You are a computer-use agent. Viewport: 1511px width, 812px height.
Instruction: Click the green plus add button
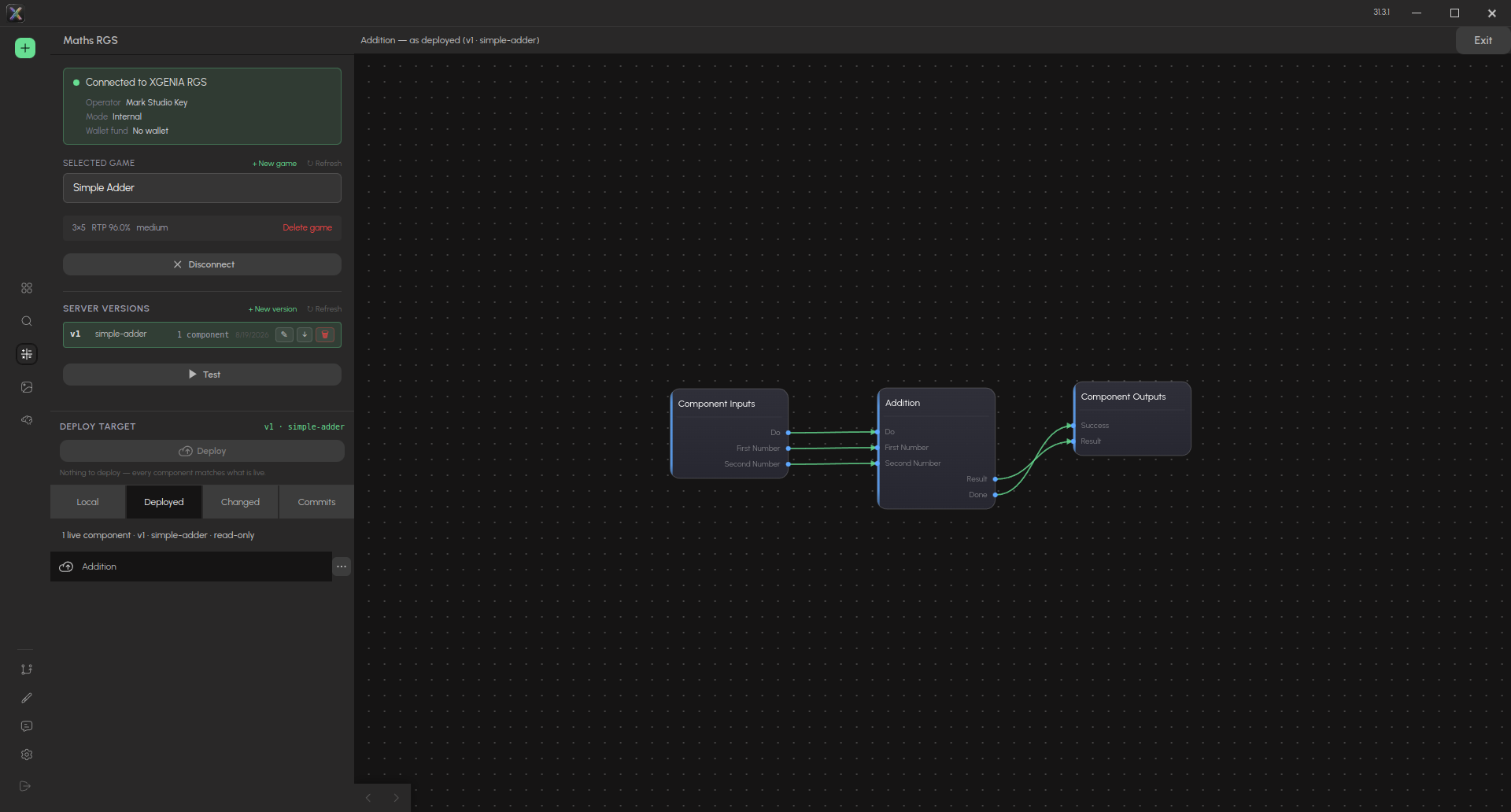25,48
